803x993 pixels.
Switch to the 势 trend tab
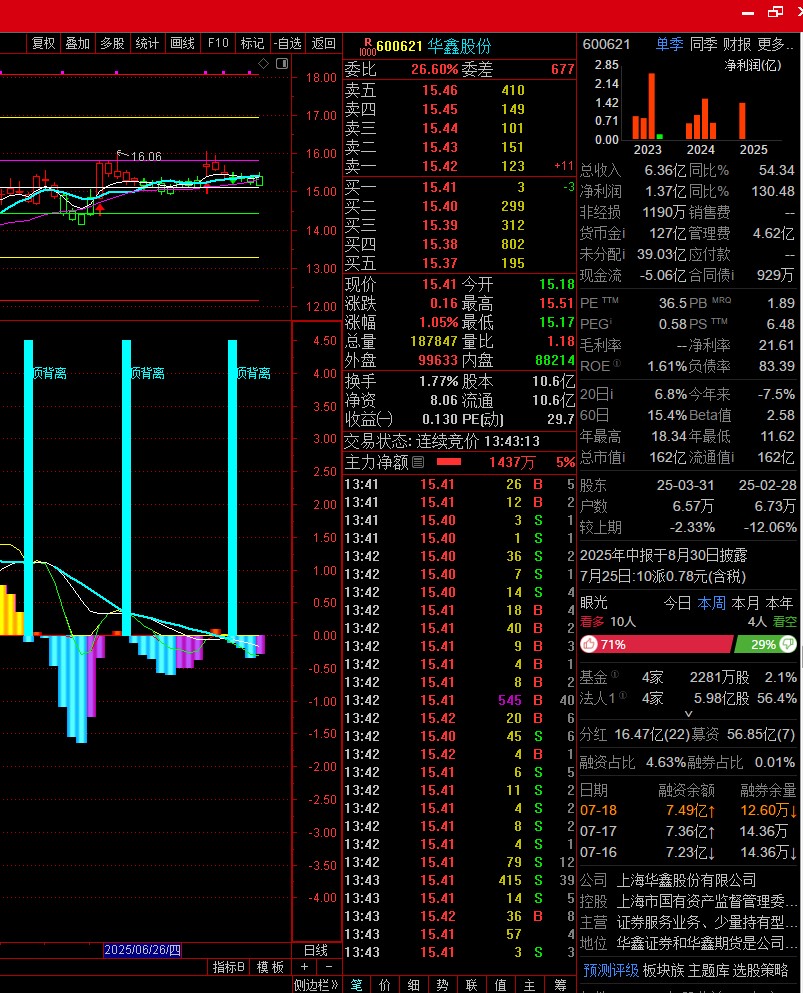(442, 985)
